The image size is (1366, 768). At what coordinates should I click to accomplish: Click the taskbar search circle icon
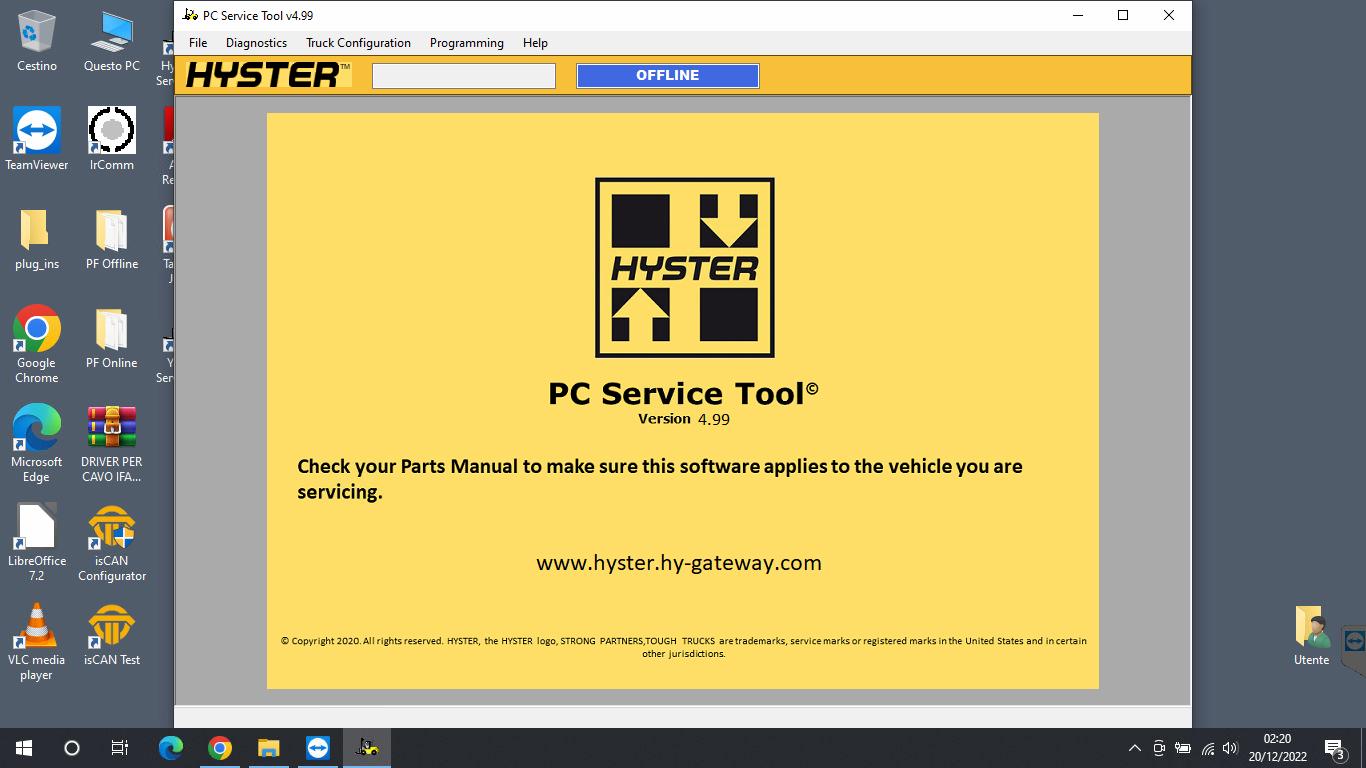(x=72, y=748)
